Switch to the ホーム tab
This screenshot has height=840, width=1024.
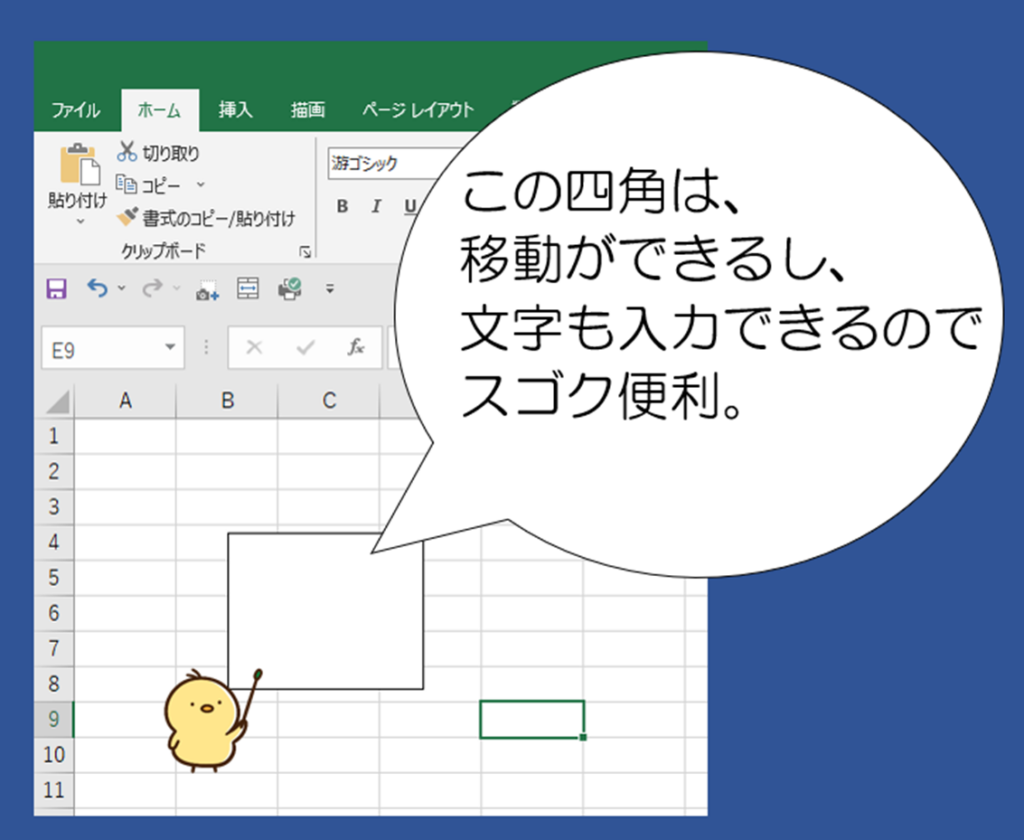[160, 110]
